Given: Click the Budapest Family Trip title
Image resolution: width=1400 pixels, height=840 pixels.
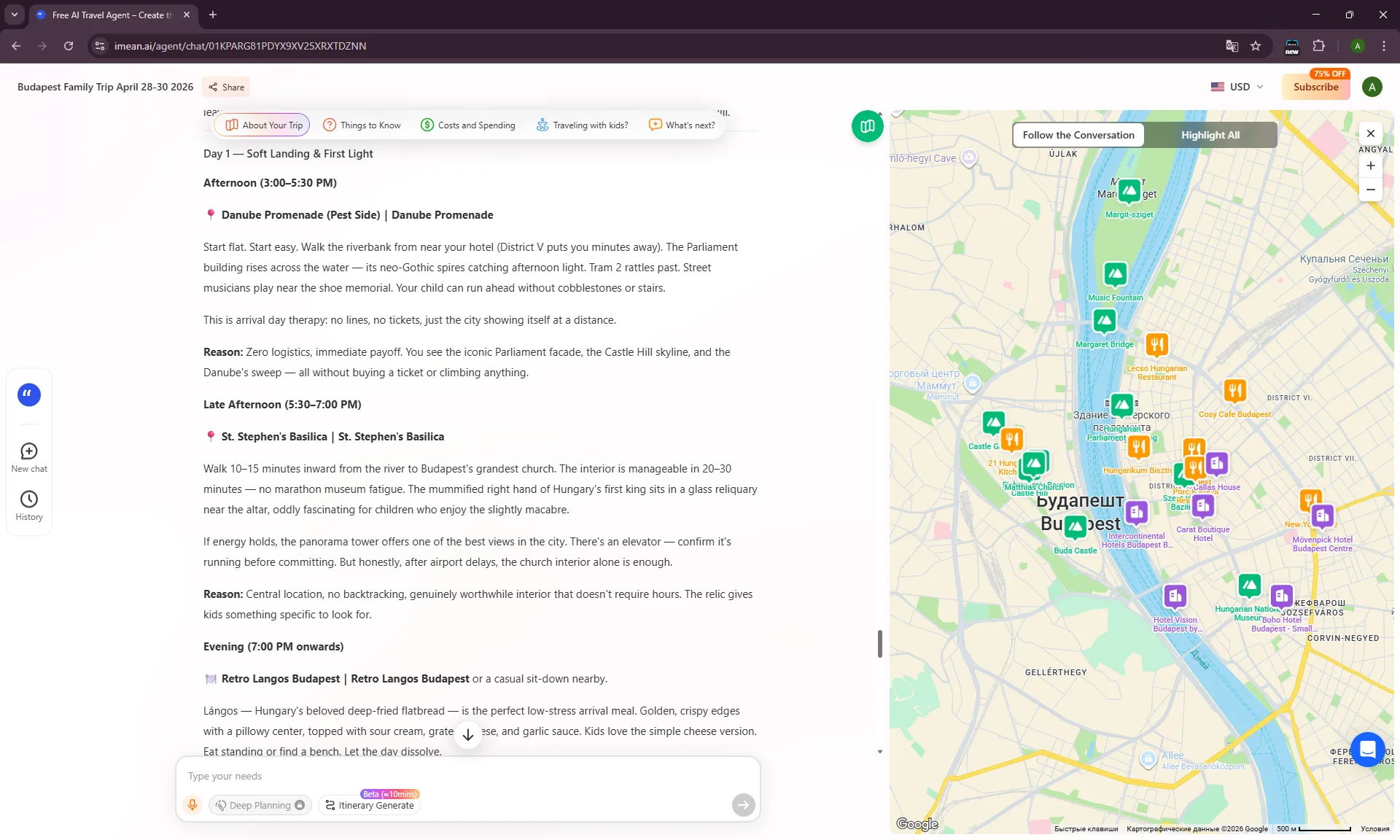Looking at the screenshot, I should (105, 87).
